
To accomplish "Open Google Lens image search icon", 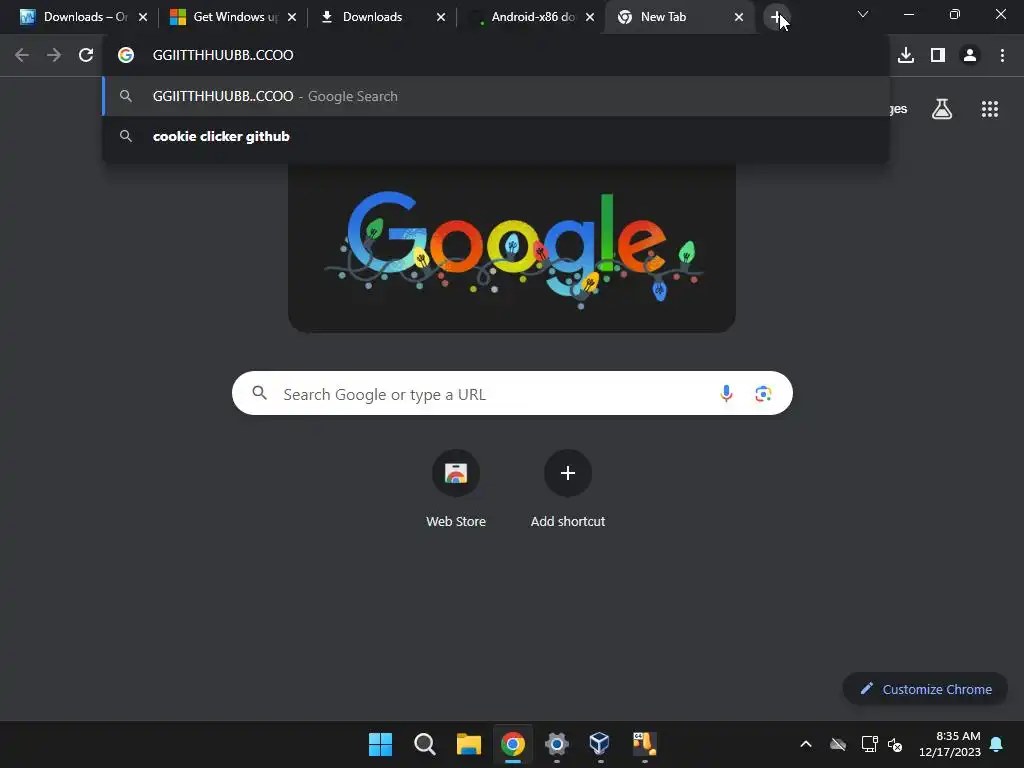I will pyautogui.click(x=763, y=393).
